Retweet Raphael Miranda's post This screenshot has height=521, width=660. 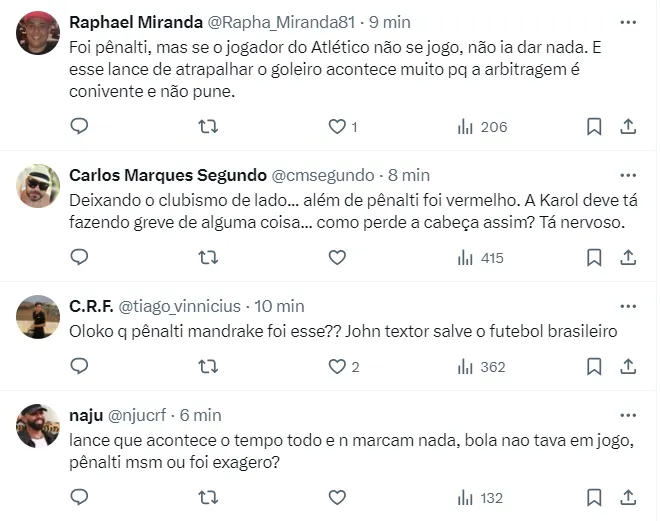[x=208, y=127]
